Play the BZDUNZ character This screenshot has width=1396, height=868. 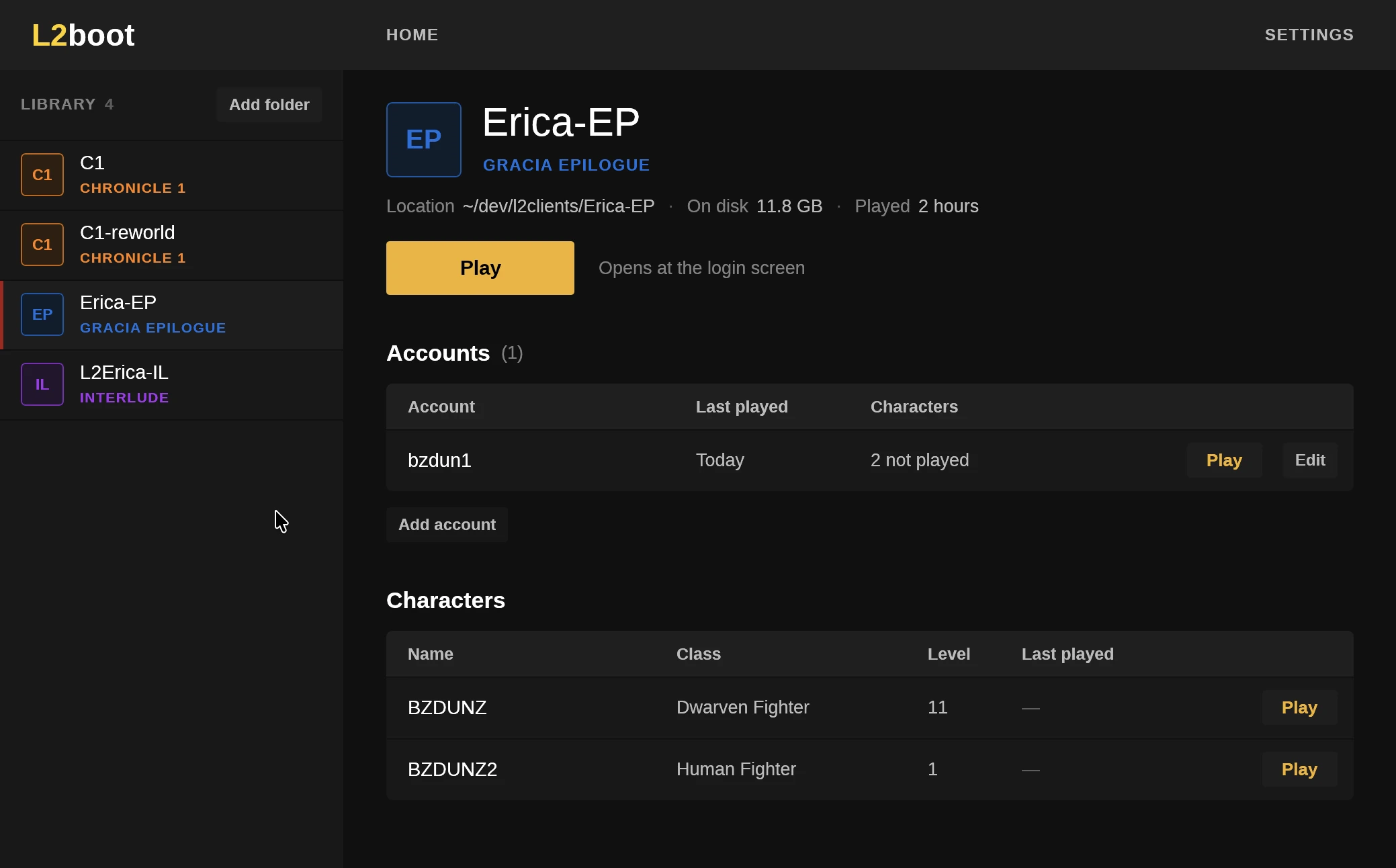(x=1300, y=707)
